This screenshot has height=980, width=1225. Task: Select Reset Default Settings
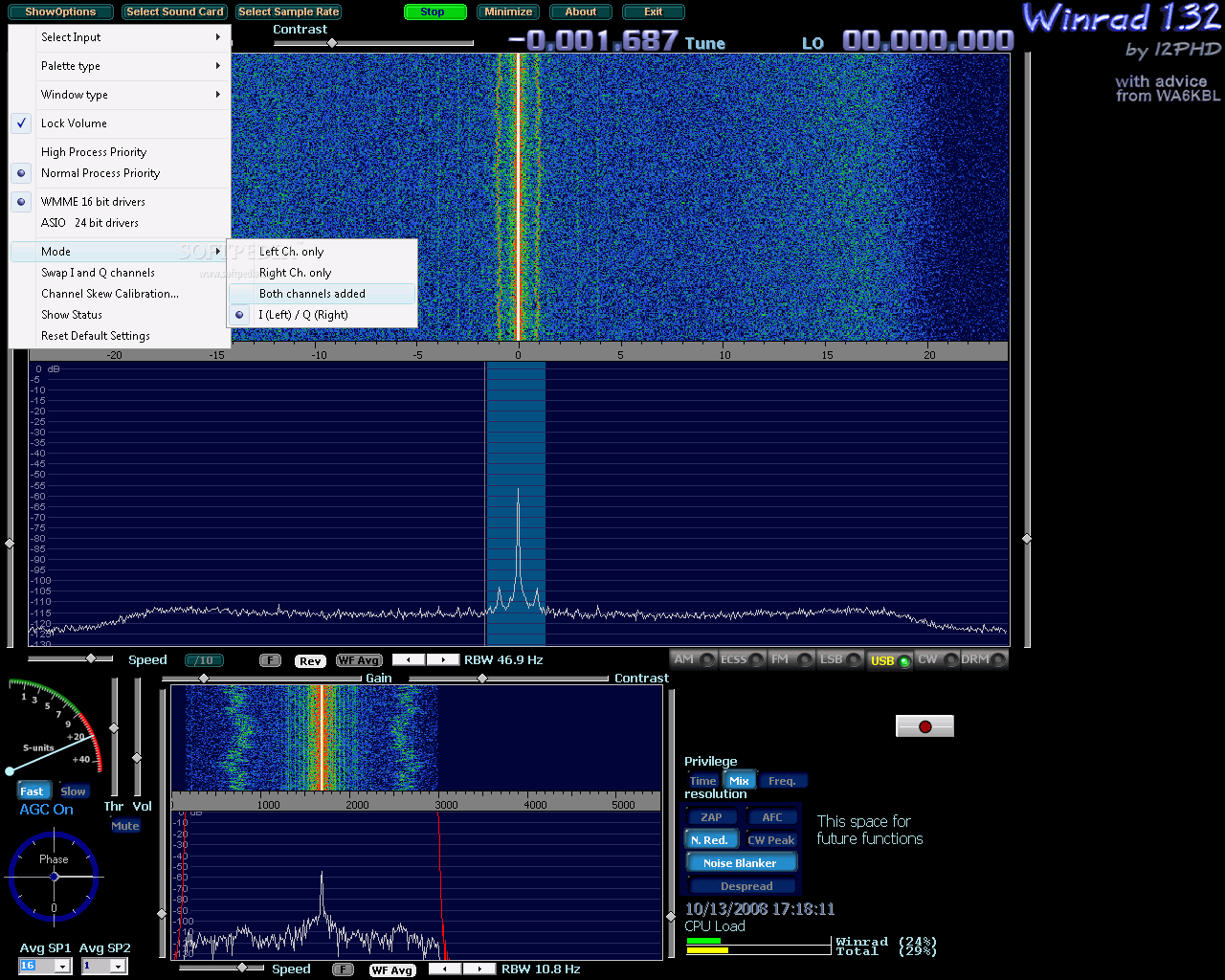[x=120, y=336]
